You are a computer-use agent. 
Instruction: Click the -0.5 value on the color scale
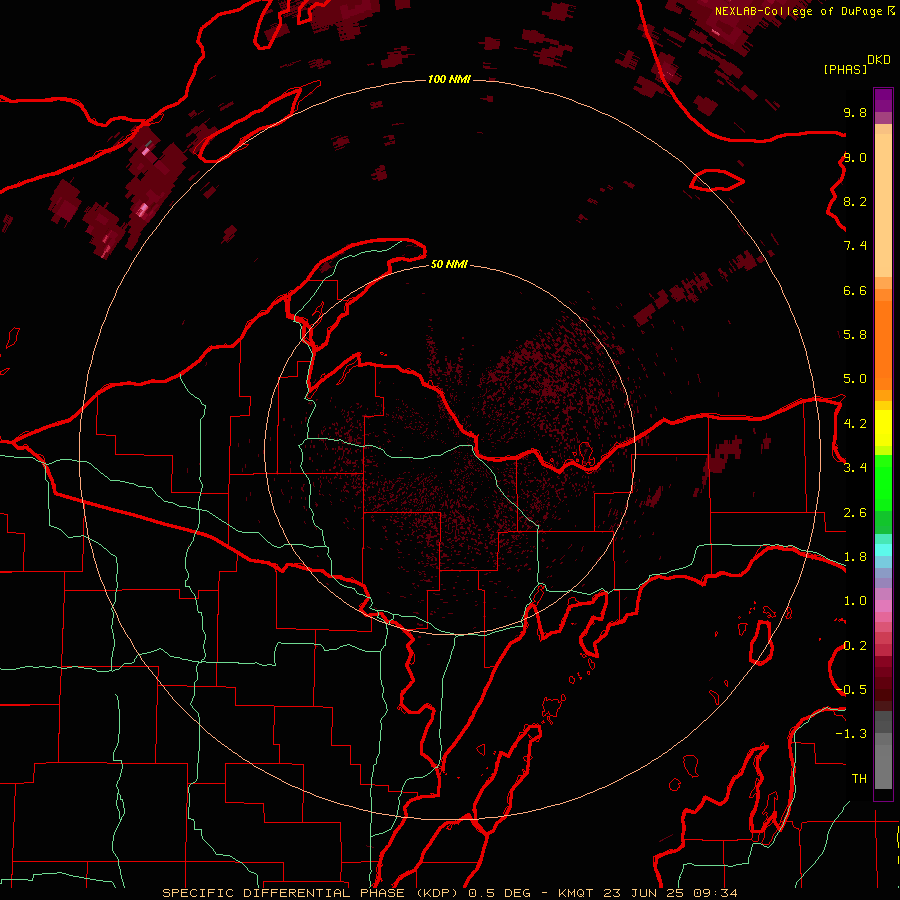tap(852, 689)
